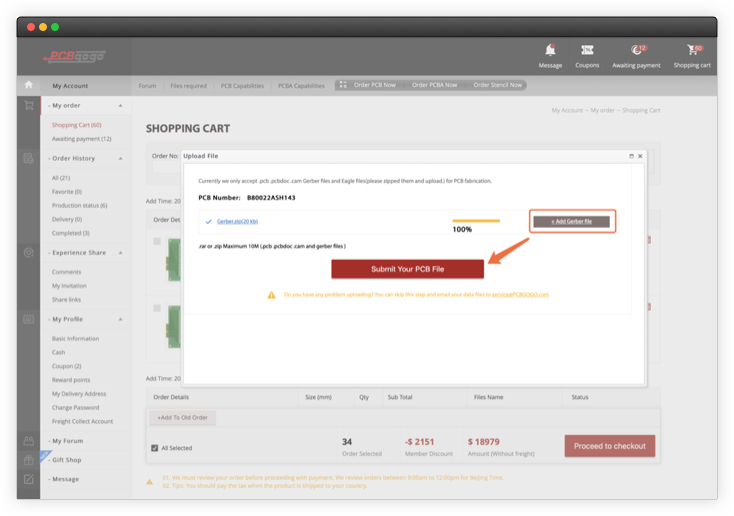
Task: Open Coupon (2) profile link
Action: pos(66,366)
